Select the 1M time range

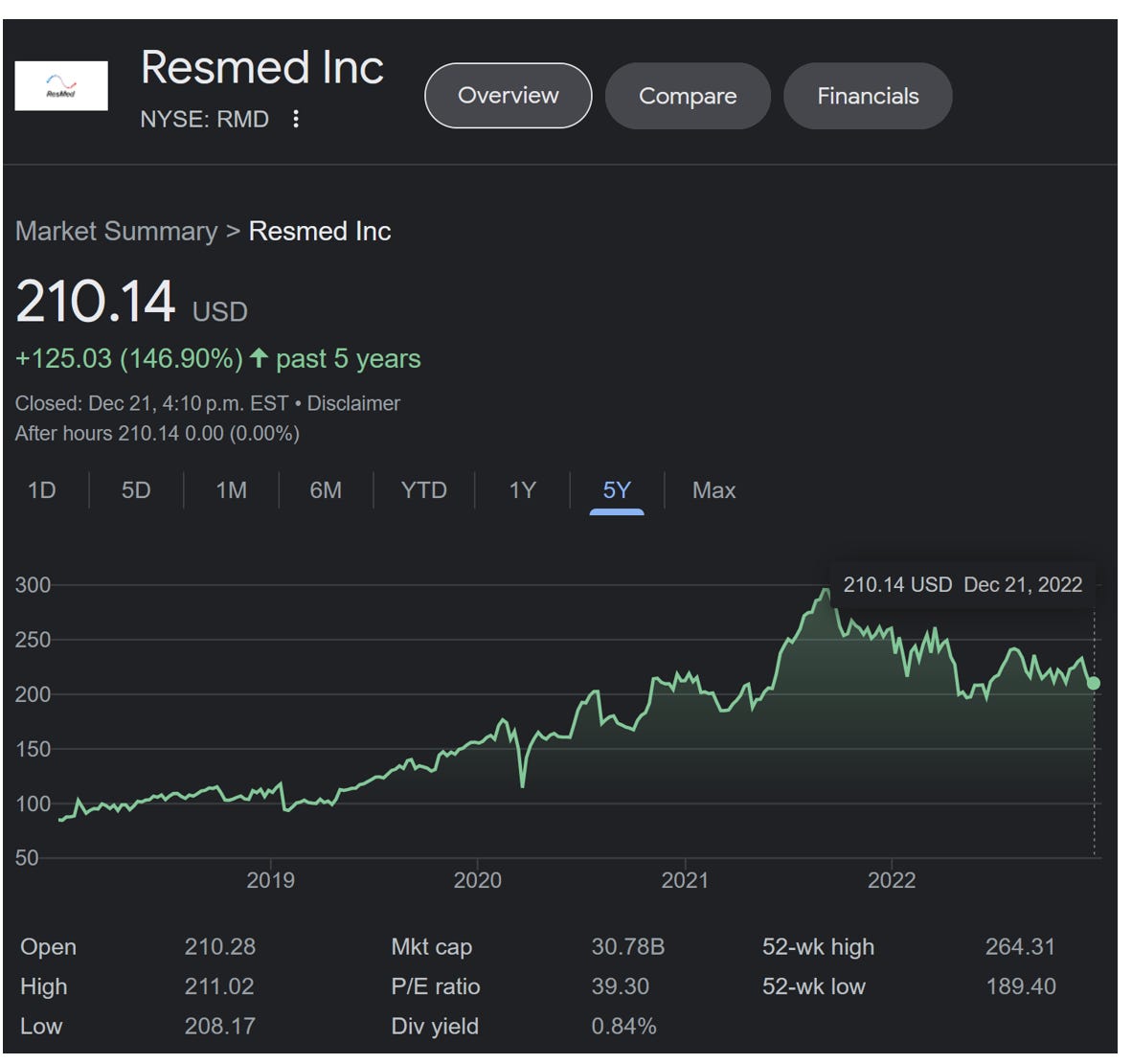coord(231,491)
